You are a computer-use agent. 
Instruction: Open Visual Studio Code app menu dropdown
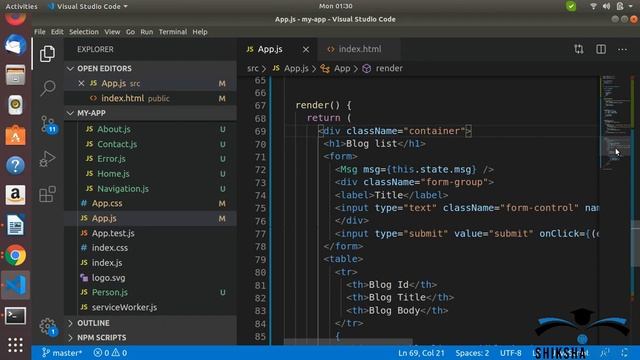point(87,6)
